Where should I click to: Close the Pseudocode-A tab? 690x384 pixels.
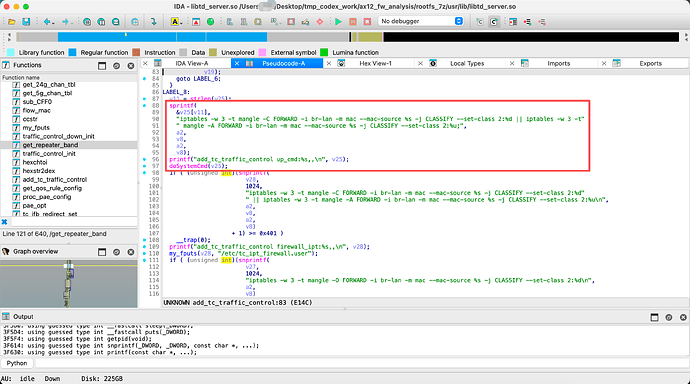click(x=237, y=63)
